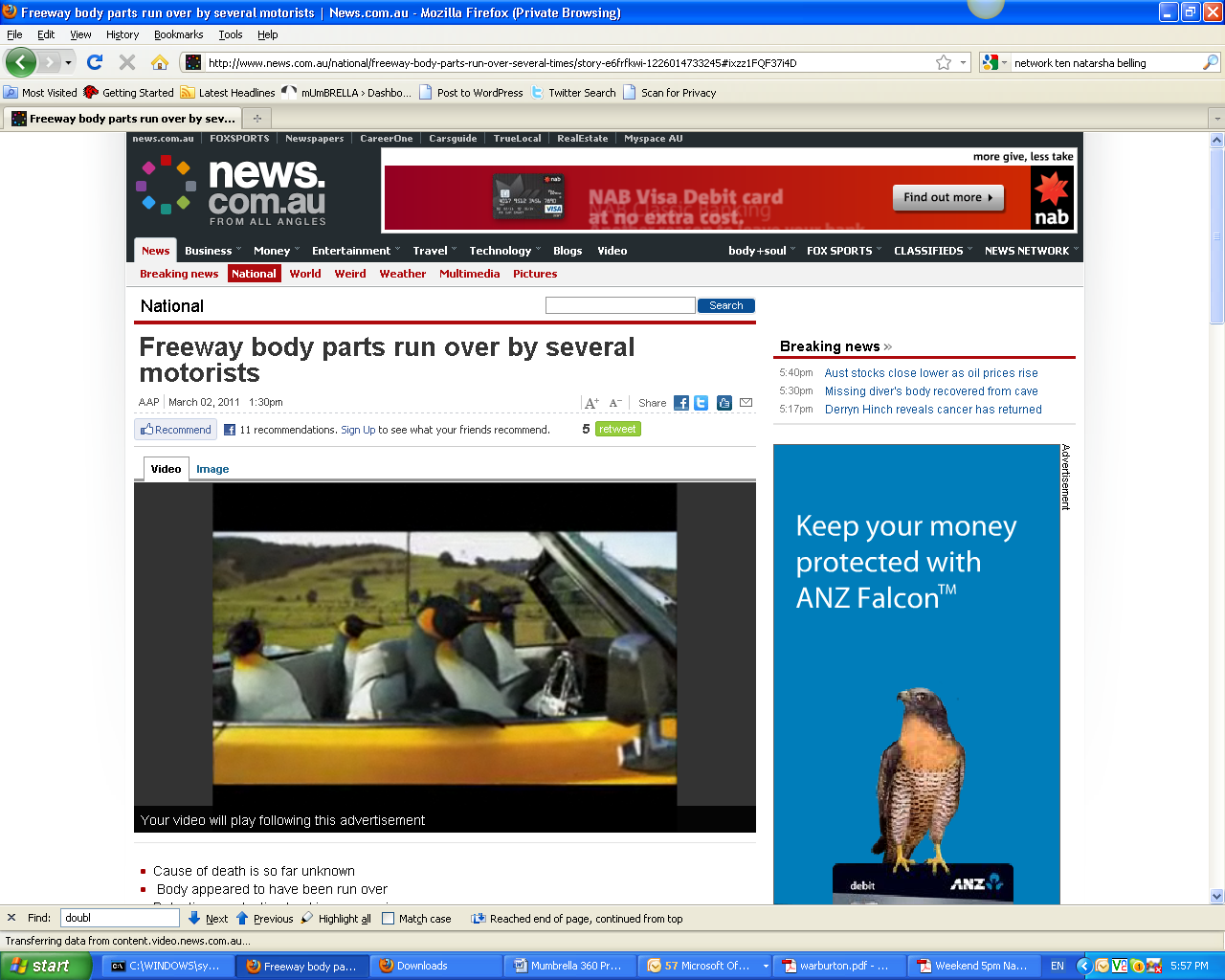Click the Sign Up link
The width and height of the screenshot is (1225, 980).
358,430
